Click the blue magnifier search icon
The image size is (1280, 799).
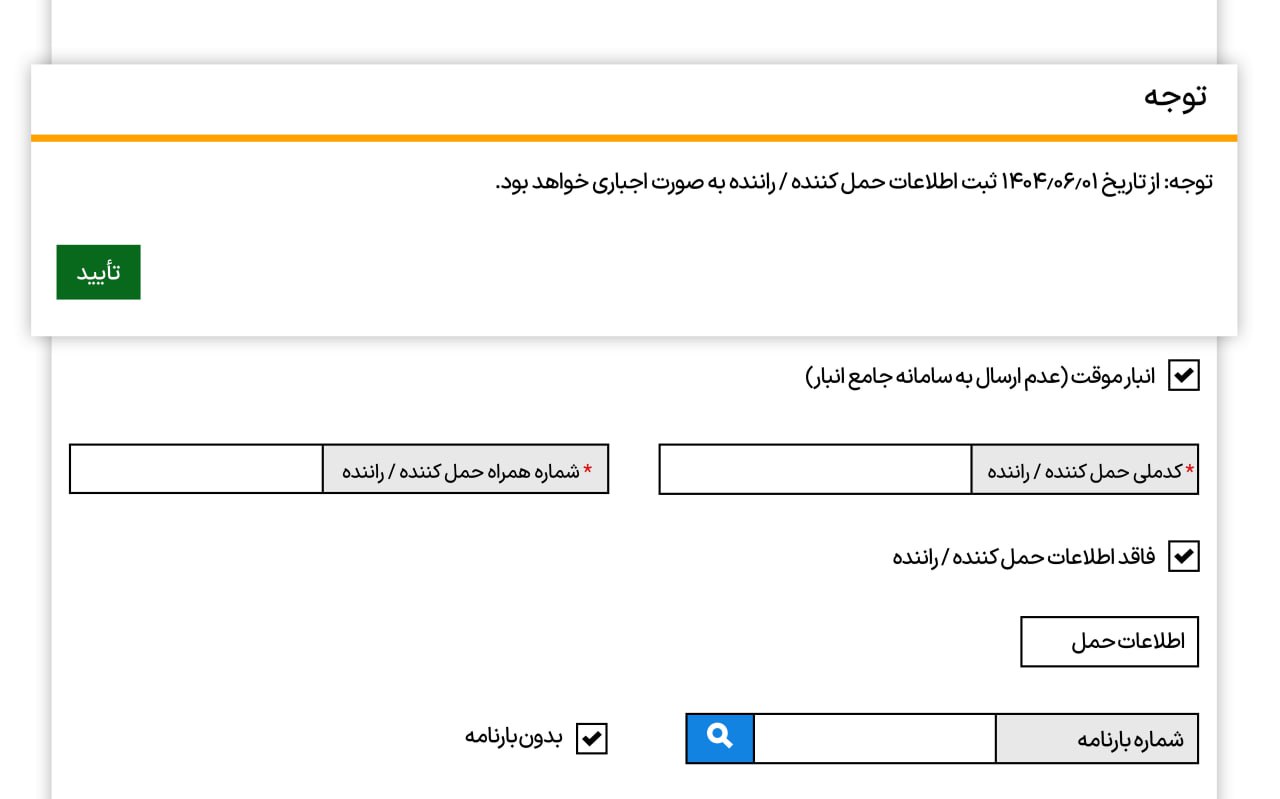(720, 738)
